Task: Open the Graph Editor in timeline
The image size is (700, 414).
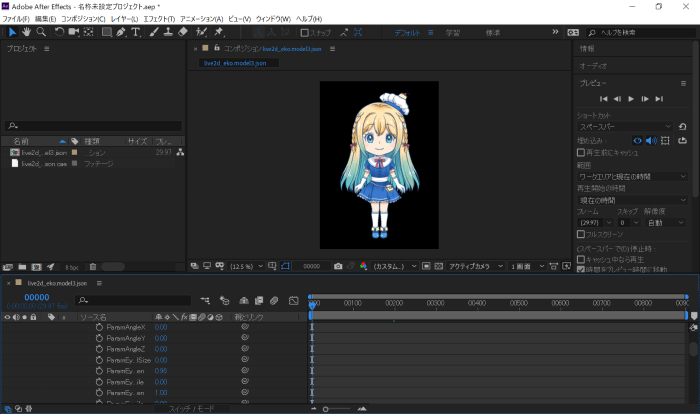Action: [x=293, y=301]
